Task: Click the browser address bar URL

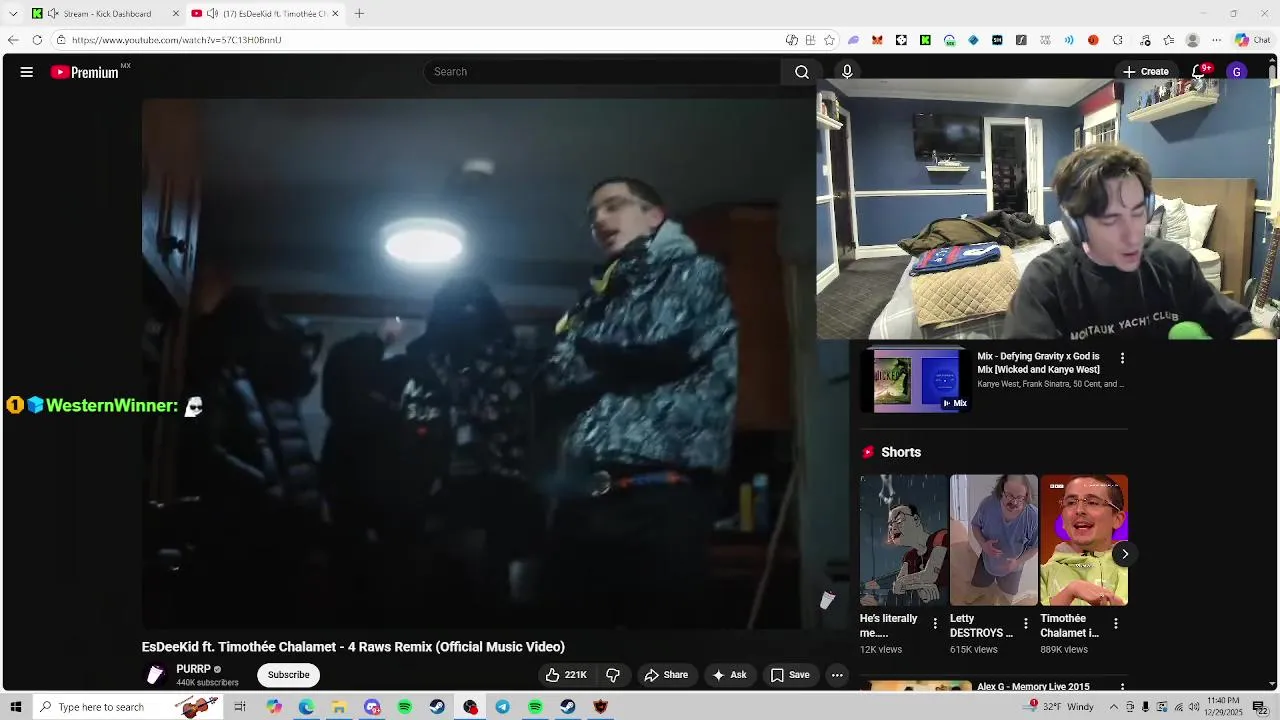Action: click(x=177, y=40)
